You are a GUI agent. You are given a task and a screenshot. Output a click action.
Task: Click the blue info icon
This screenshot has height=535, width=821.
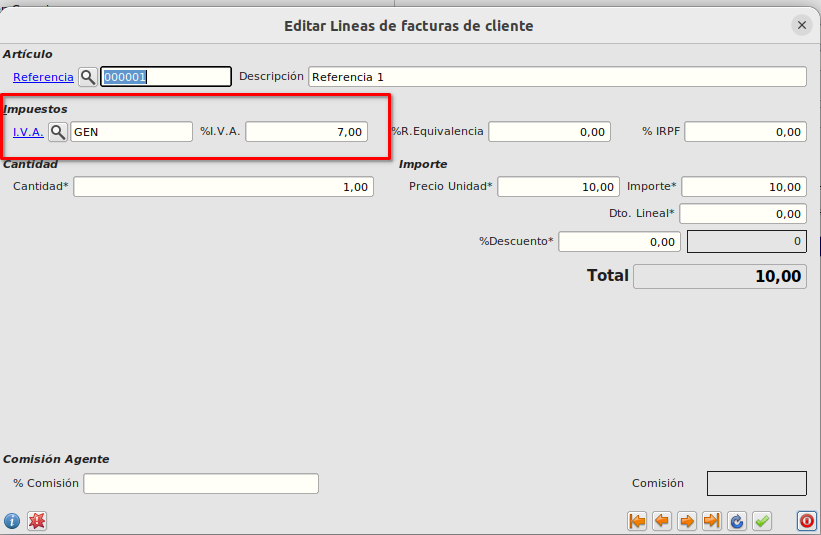click(12, 521)
